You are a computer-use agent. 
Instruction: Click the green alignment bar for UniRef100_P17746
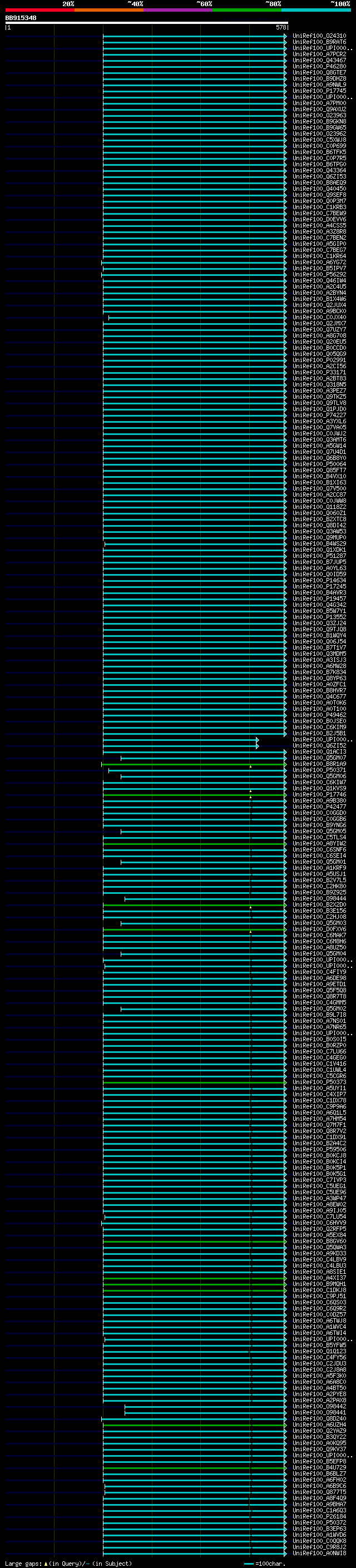pyautogui.click(x=195, y=794)
